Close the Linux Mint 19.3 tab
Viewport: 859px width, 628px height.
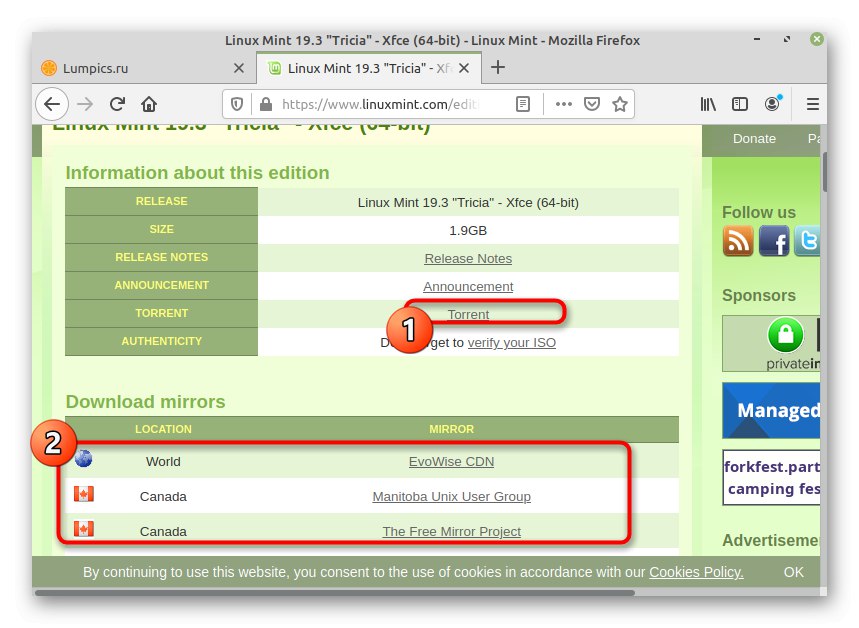point(464,68)
